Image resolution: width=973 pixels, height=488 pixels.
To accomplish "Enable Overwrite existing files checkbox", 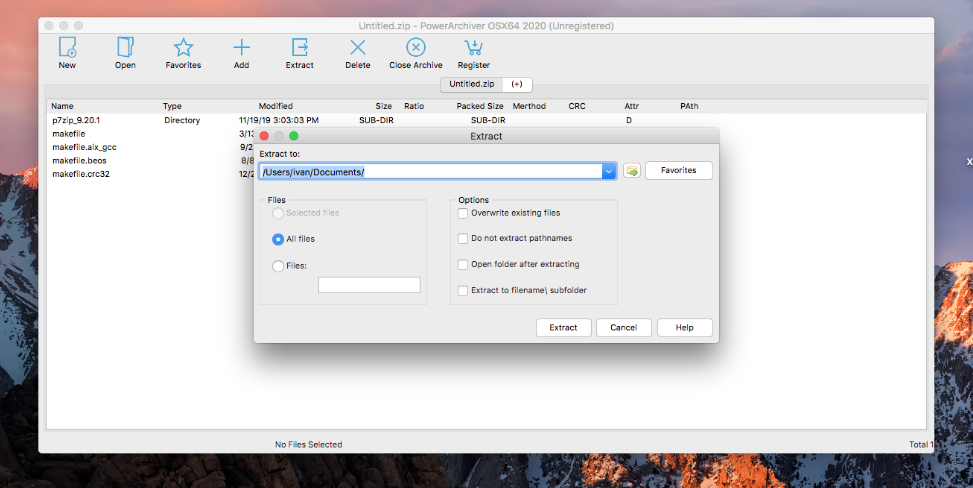I will click(463, 213).
